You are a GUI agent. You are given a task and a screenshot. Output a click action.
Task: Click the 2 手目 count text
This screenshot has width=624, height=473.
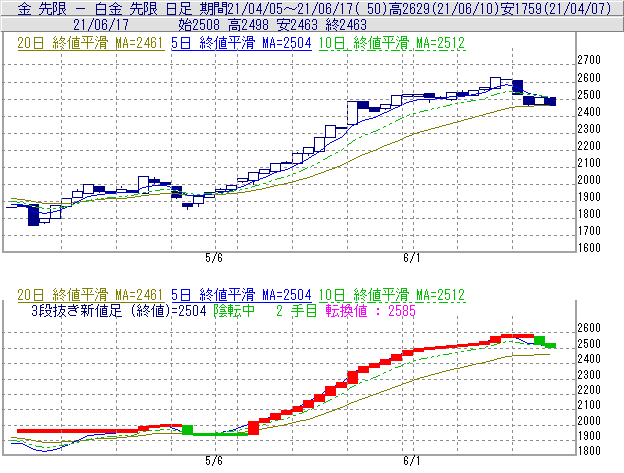[x=296, y=311]
